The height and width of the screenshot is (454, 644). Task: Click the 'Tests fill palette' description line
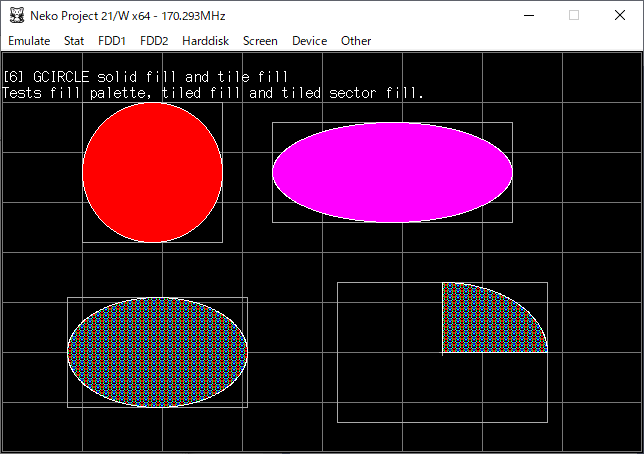point(213,93)
